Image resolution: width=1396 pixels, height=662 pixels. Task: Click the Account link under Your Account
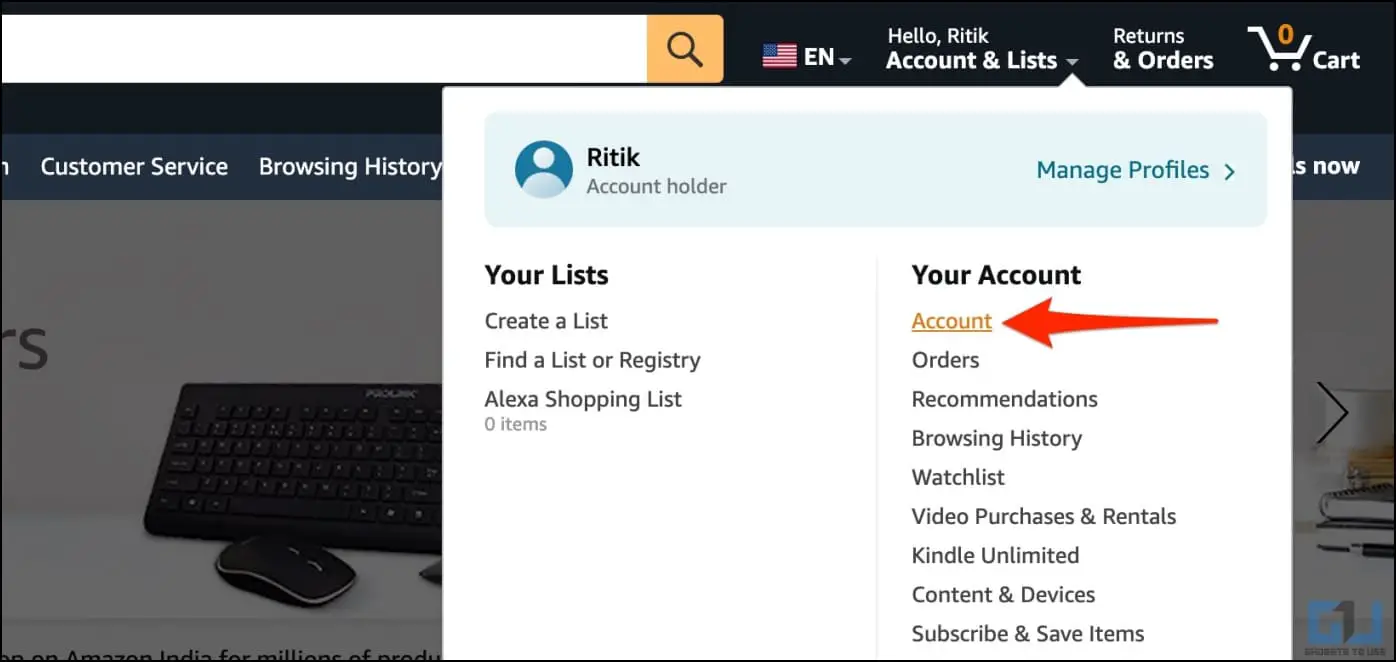click(952, 321)
